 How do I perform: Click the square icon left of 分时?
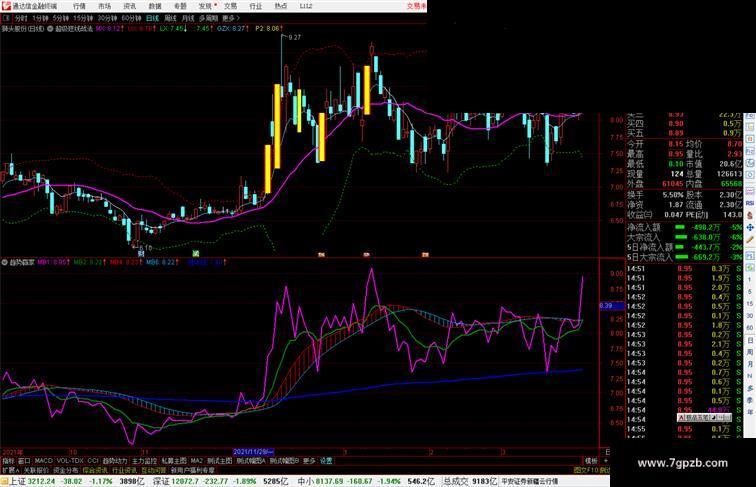pyautogui.click(x=6, y=18)
